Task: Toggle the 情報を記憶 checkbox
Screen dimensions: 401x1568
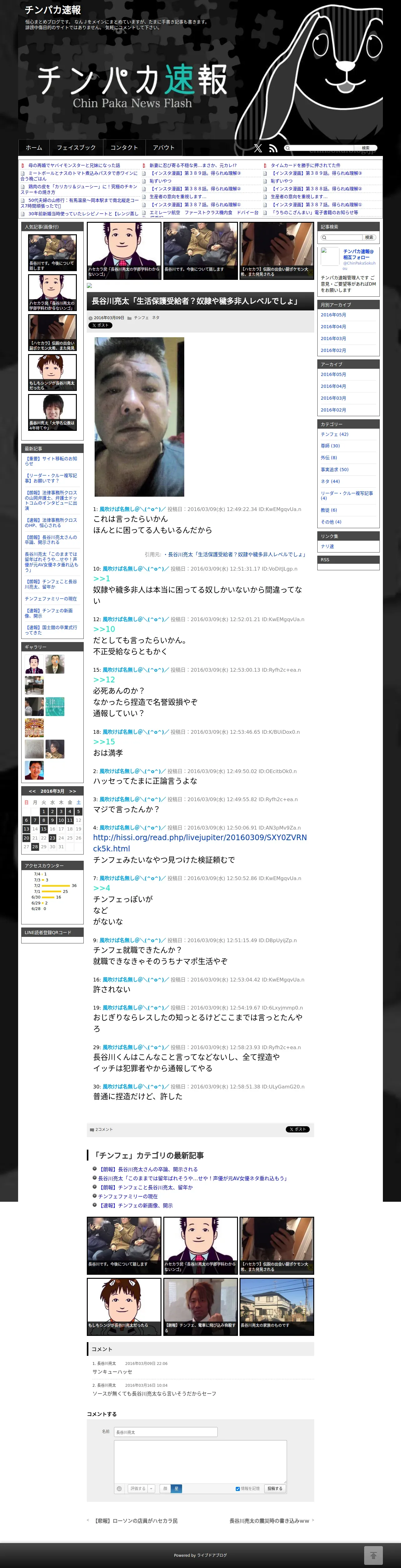Action: coord(238,1488)
